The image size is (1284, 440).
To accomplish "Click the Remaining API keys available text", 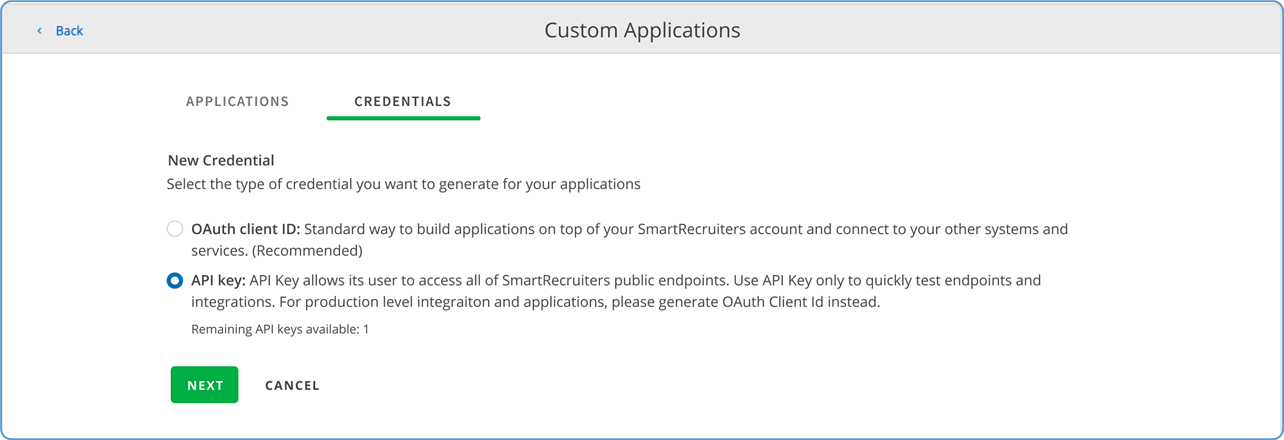I will [x=280, y=329].
